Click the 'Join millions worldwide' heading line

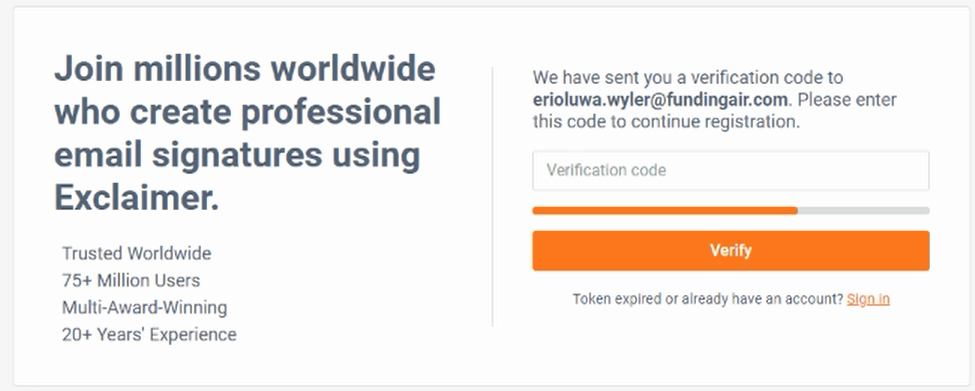pos(244,68)
